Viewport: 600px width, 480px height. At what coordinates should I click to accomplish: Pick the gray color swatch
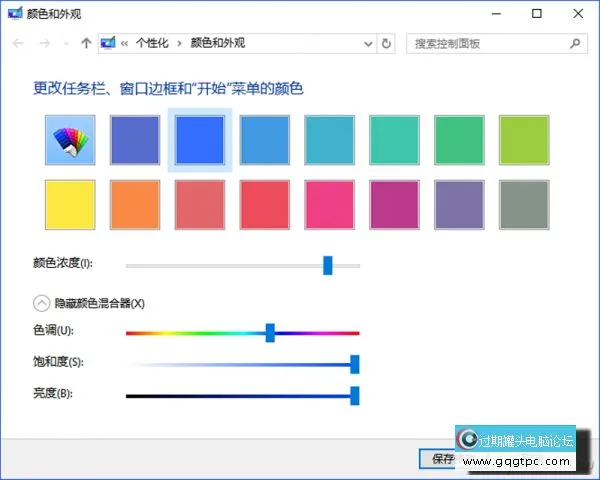click(524, 205)
